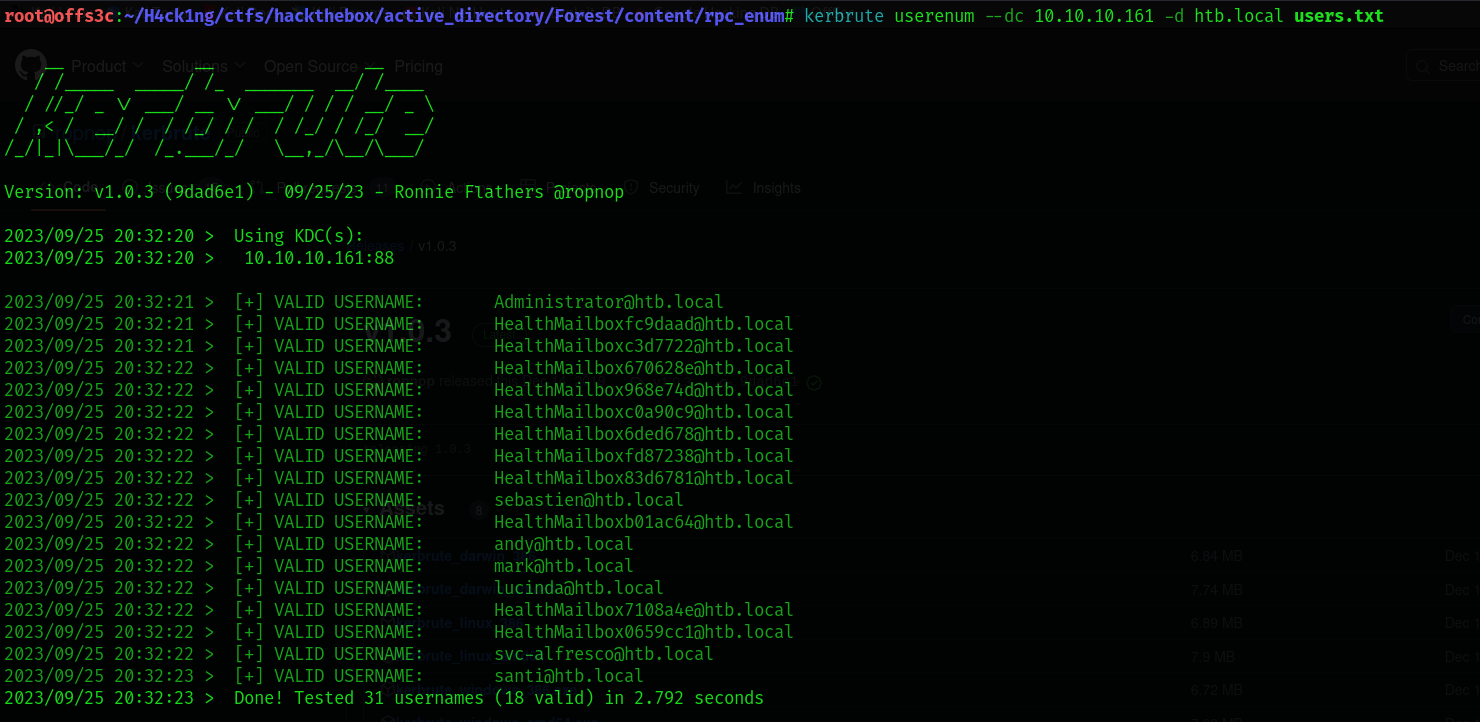Expand the Solutions dropdown menu

tap(203, 66)
